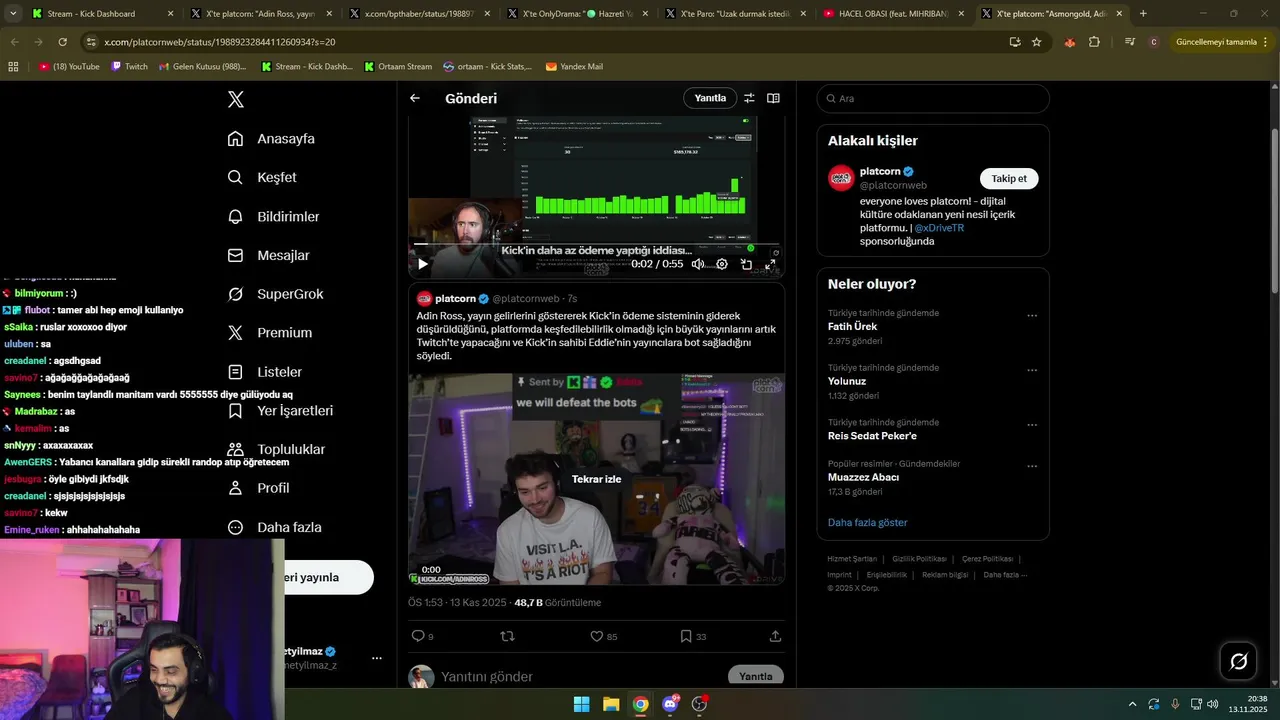
Task: Switch to HACEL OBASI tab
Action: pyautogui.click(x=893, y=14)
